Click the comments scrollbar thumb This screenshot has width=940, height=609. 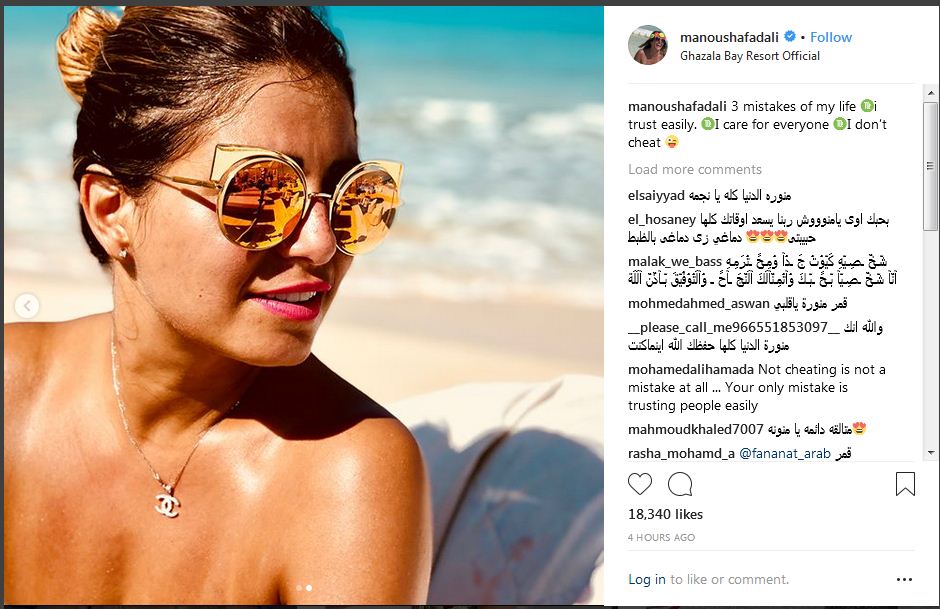(x=930, y=165)
